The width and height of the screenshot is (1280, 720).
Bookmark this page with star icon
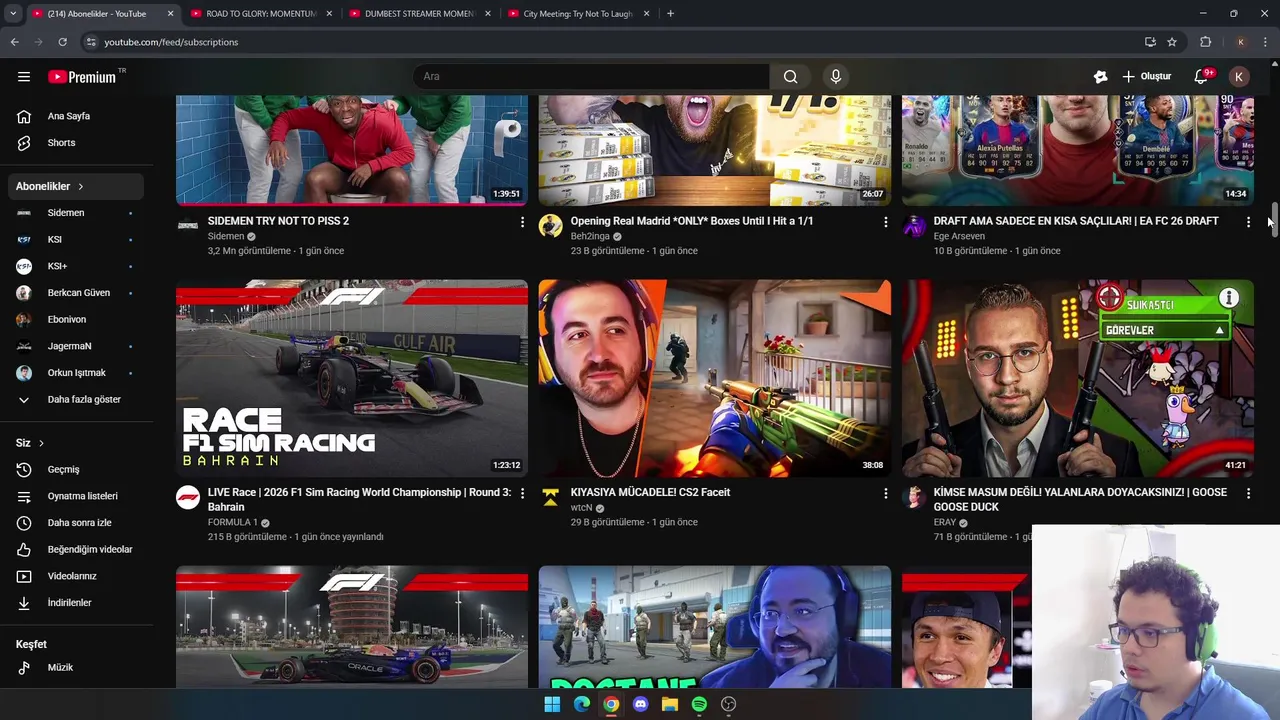(1172, 42)
